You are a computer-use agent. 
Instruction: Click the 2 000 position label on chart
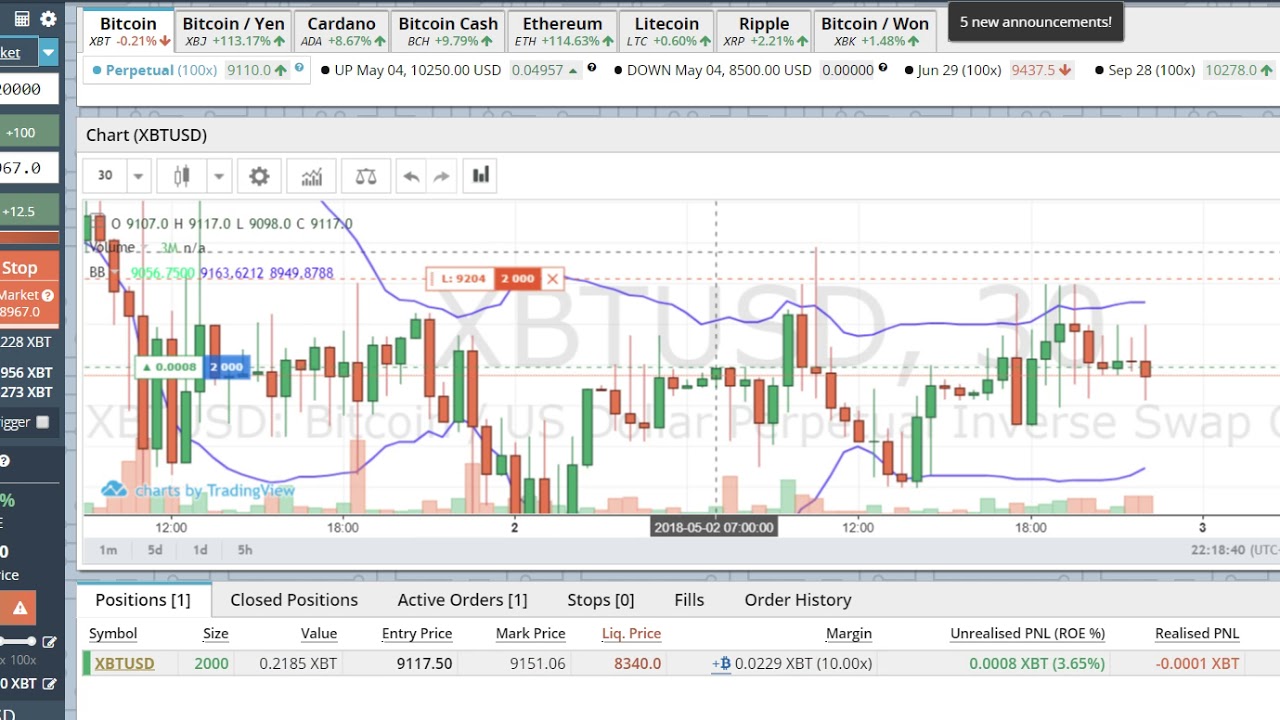pyautogui.click(x=226, y=367)
